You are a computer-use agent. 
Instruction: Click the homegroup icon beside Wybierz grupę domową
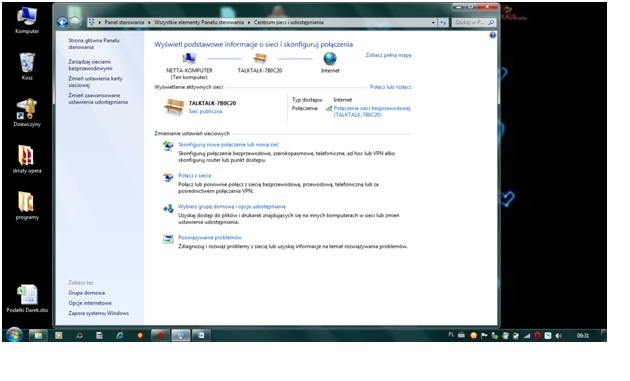point(168,208)
